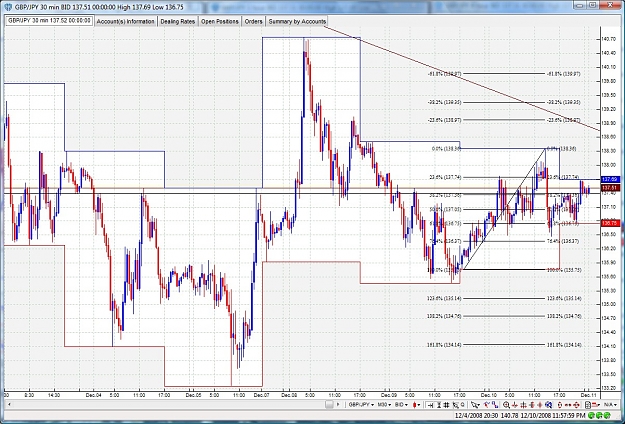Open the BID price type dropdown
This screenshot has width=625, height=424.
(x=401, y=405)
